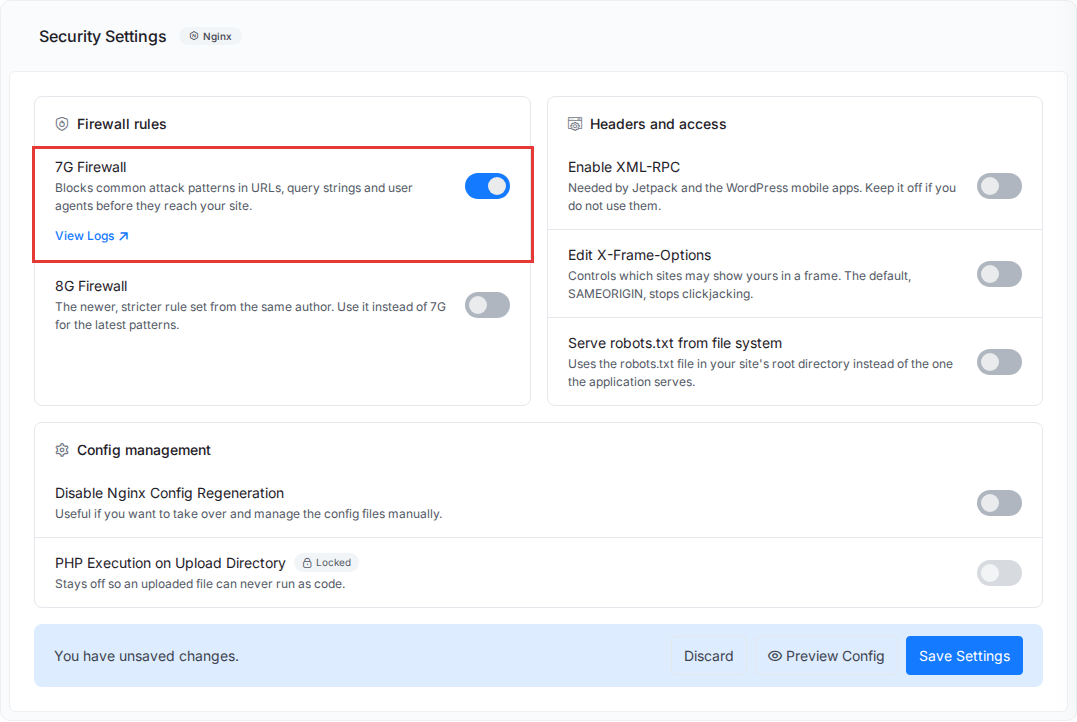Click the Save Settings button
The width and height of the screenshot is (1077, 722).
[x=964, y=657]
